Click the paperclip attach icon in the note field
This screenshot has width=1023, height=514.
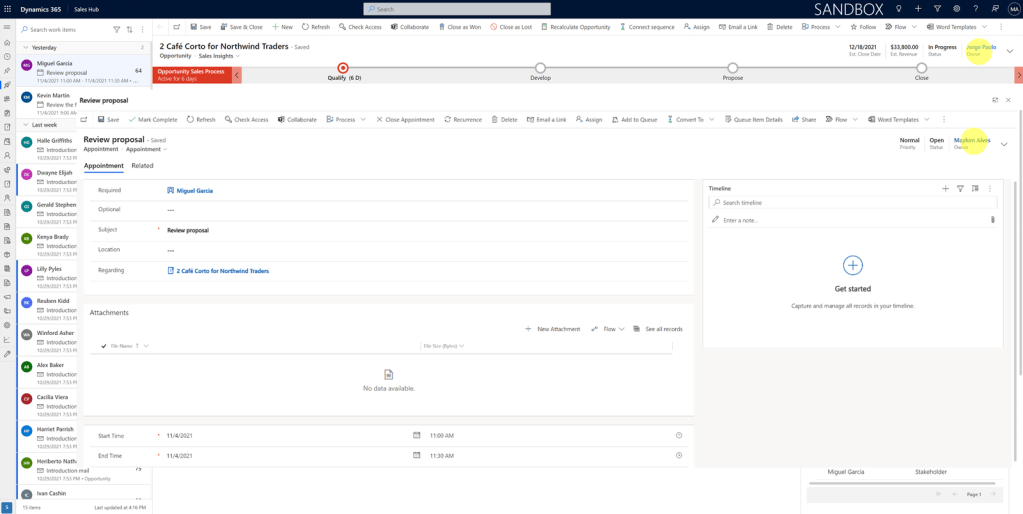coord(992,220)
